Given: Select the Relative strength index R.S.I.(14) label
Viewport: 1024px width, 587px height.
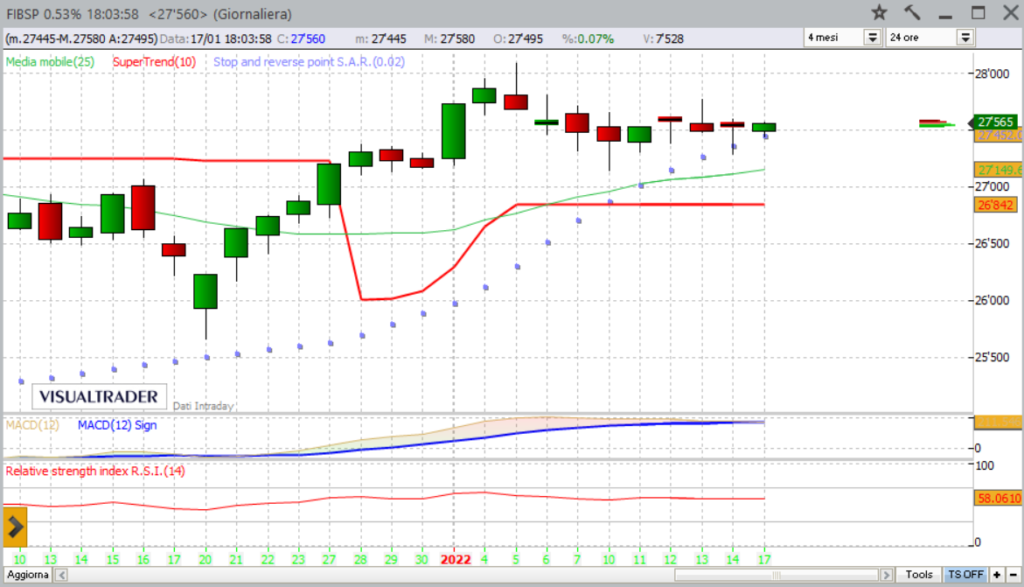Looking at the screenshot, I should (95, 470).
